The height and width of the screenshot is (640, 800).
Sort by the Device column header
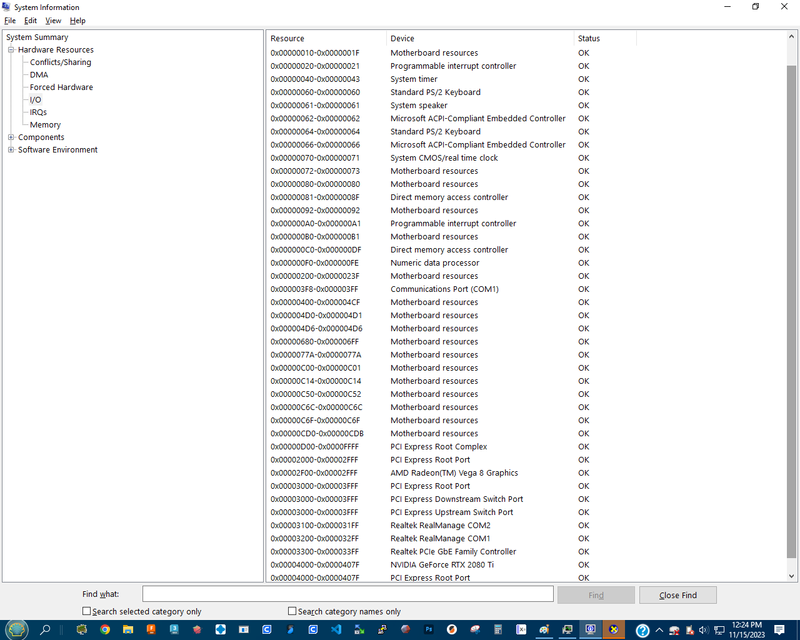(x=480, y=38)
